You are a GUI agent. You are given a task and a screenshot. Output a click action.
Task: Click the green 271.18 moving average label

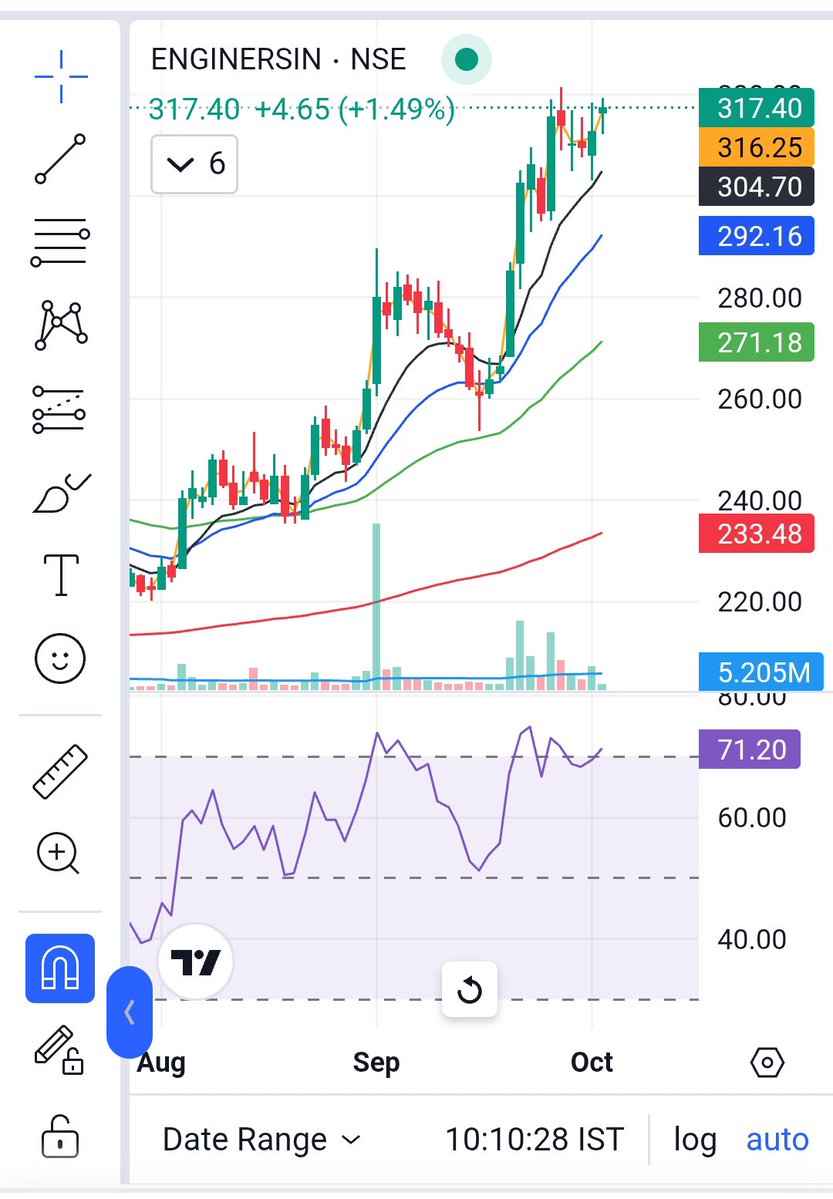[757, 342]
